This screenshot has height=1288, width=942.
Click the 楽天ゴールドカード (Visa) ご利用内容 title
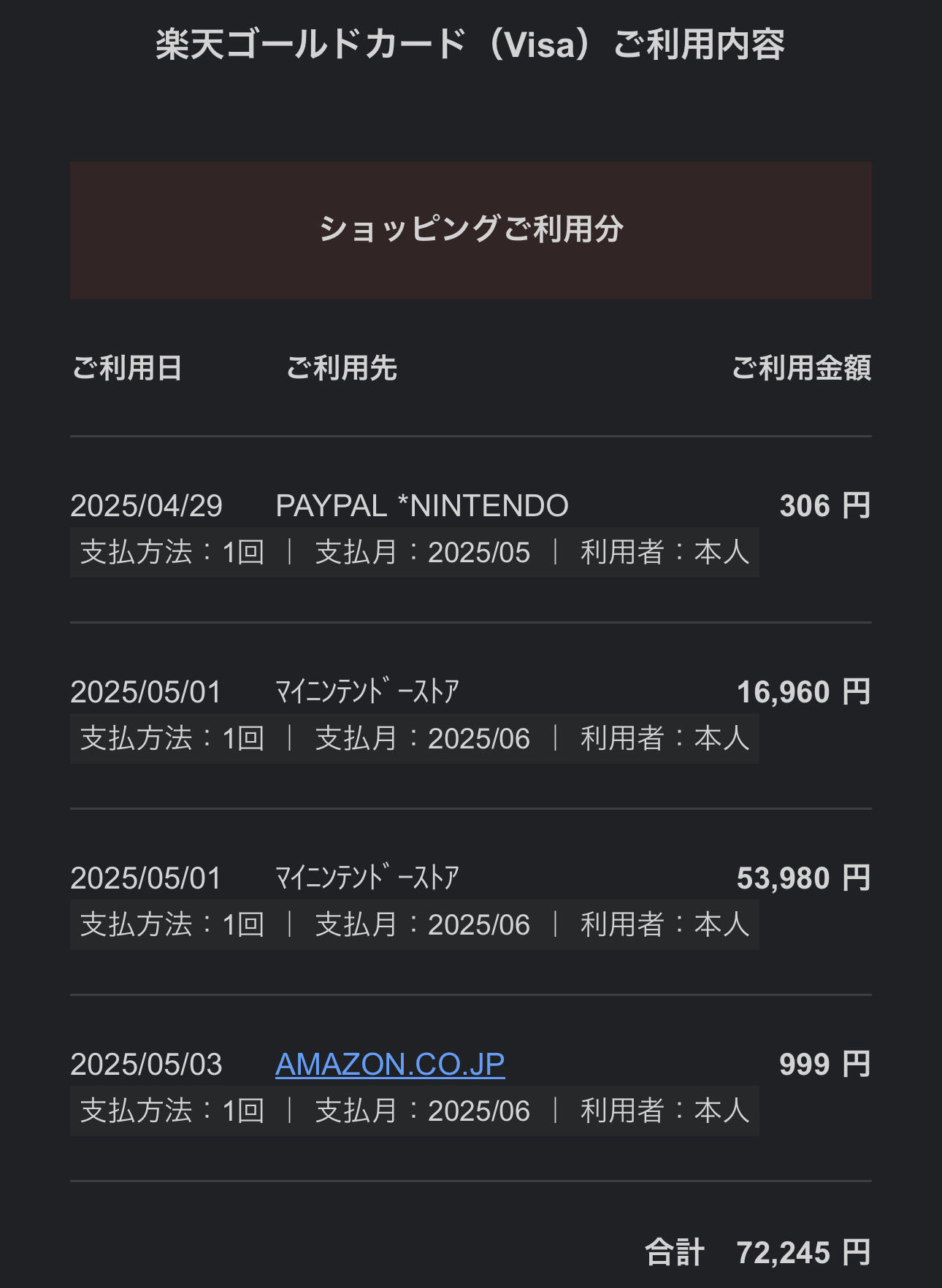[x=471, y=45]
